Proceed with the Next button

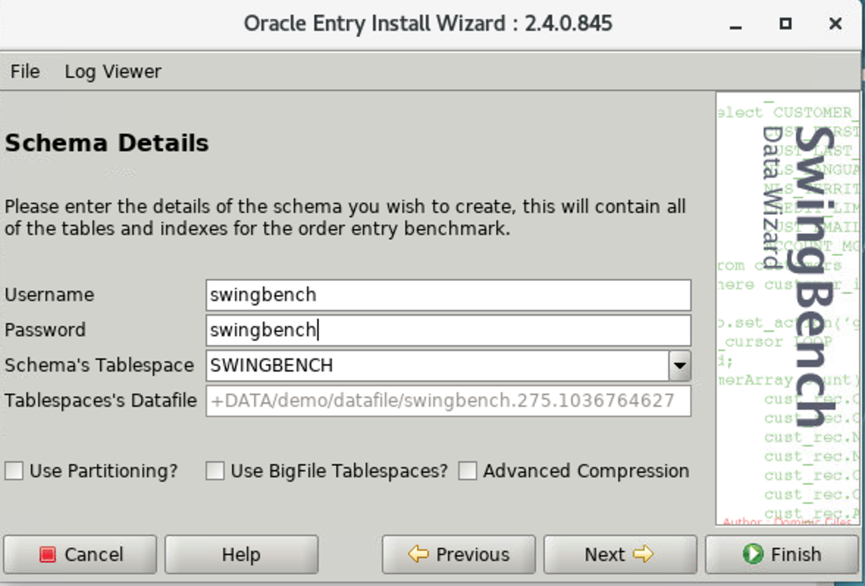(x=620, y=554)
